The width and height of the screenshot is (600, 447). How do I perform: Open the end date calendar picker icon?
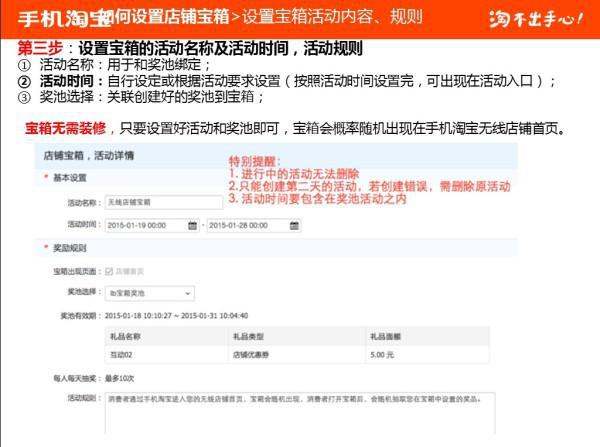294,225
